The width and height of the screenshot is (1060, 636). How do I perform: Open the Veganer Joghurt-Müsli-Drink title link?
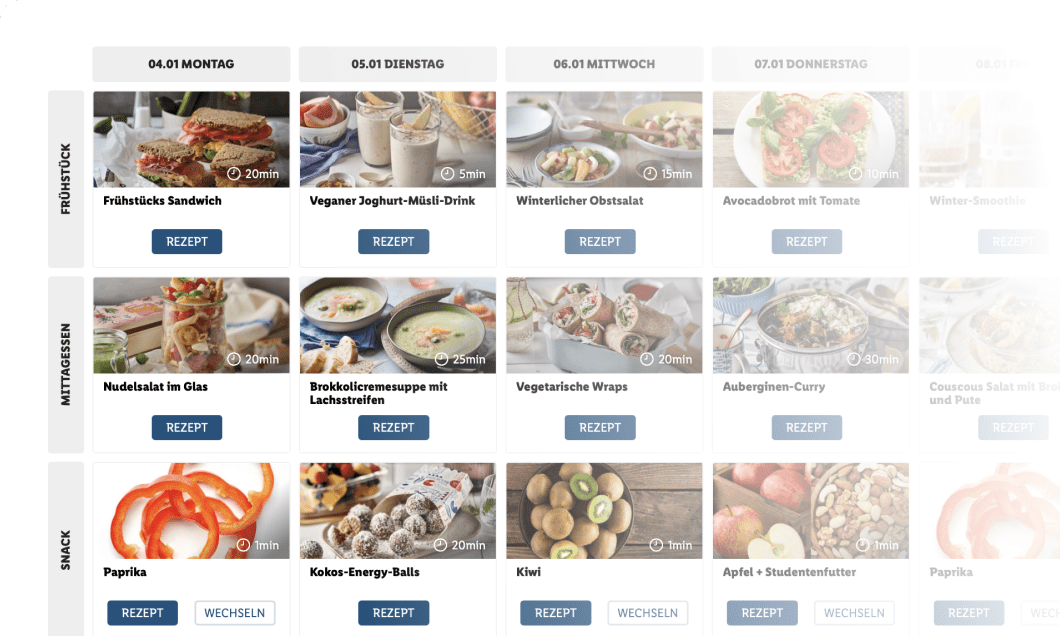coord(392,201)
